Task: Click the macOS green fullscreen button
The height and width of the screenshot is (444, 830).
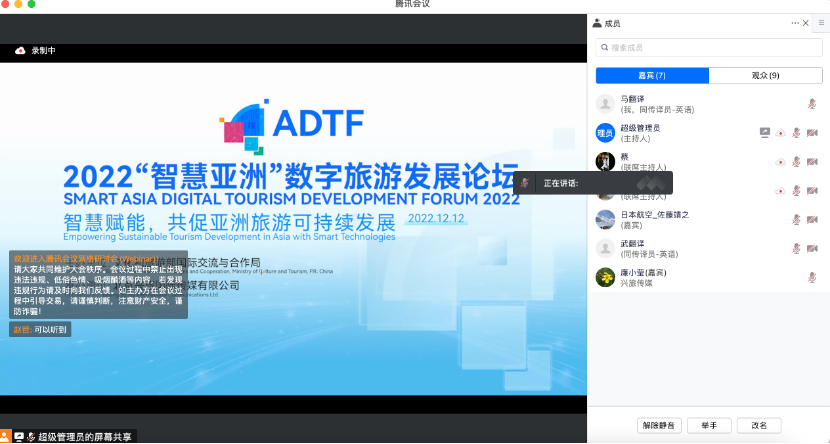Action: 31,4
